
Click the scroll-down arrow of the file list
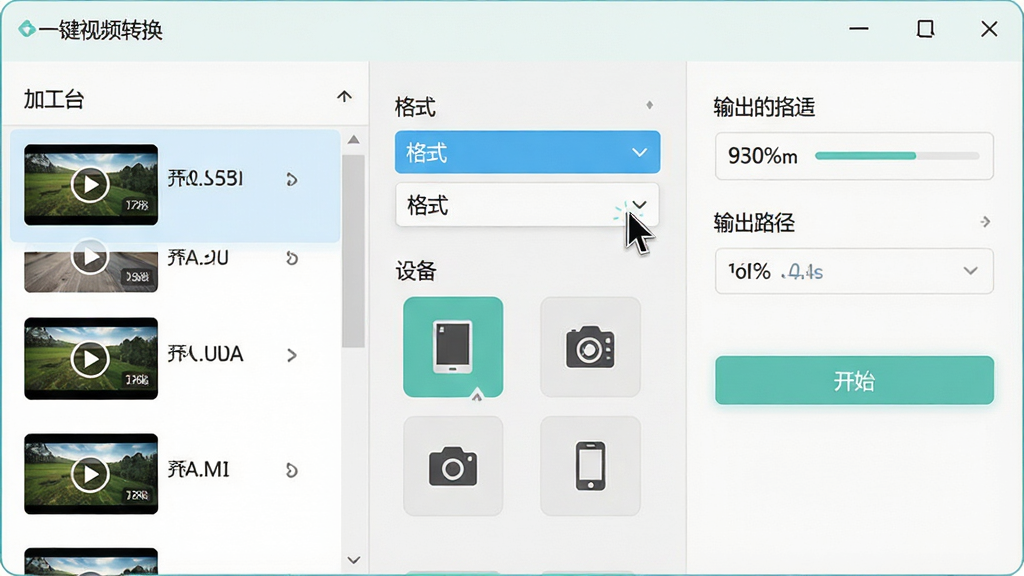tap(353, 560)
